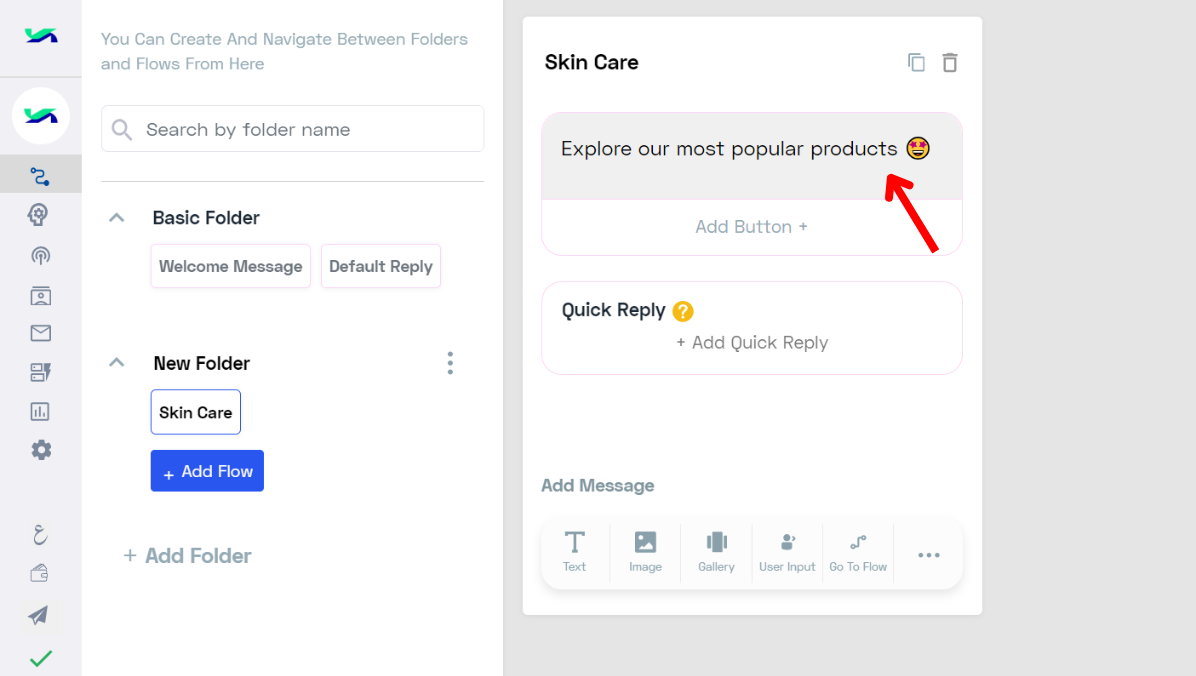Viewport: 1196px width, 676px height.
Task: Duplicate the Skin Care flow with copy icon
Action: (916, 63)
